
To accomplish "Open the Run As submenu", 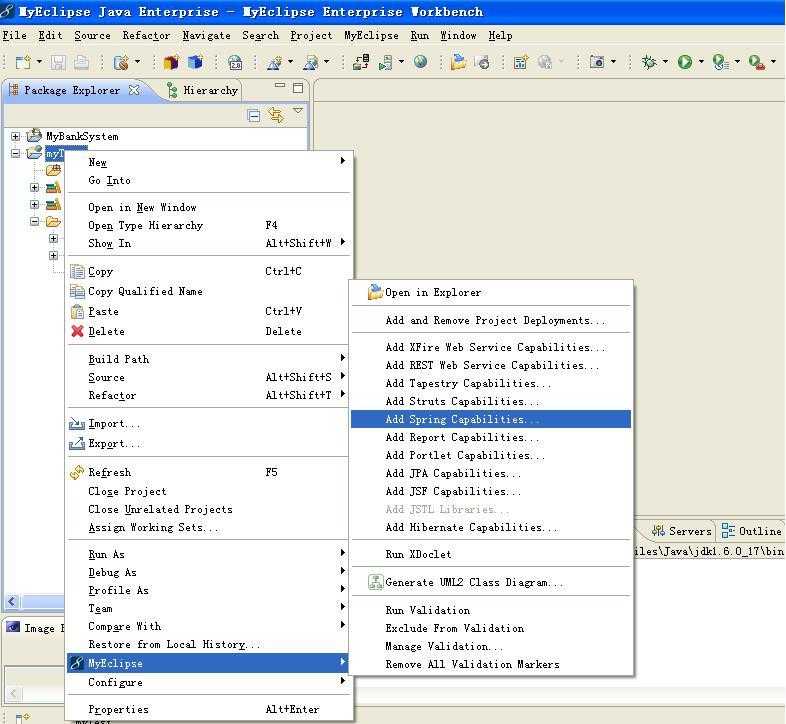I will coord(209,555).
